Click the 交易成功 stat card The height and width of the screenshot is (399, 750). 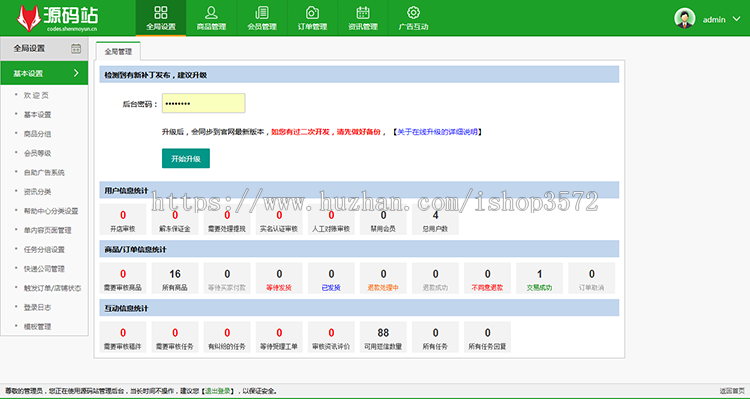point(540,278)
